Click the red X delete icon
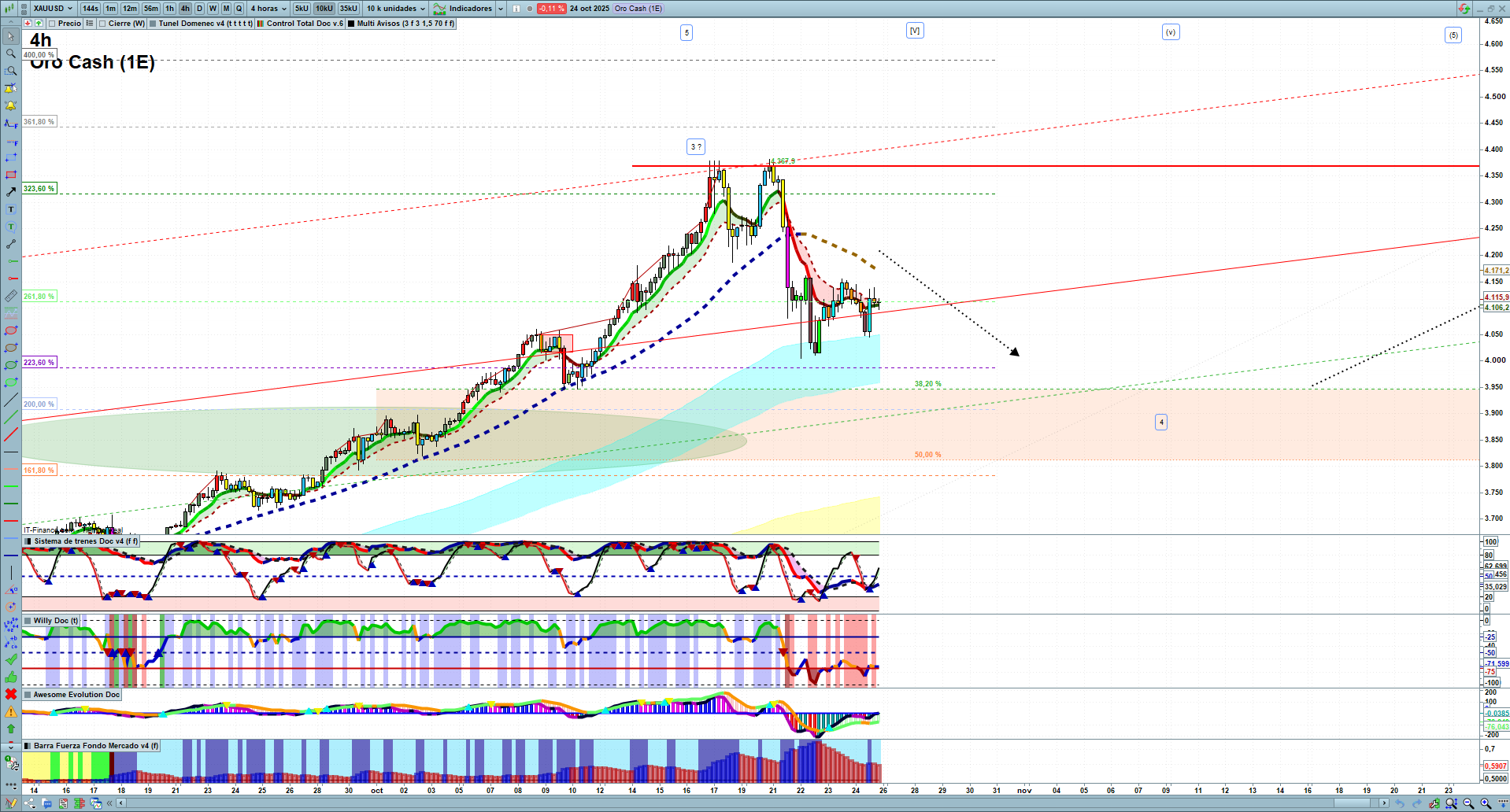This screenshot has width=1510, height=812. coord(10,694)
